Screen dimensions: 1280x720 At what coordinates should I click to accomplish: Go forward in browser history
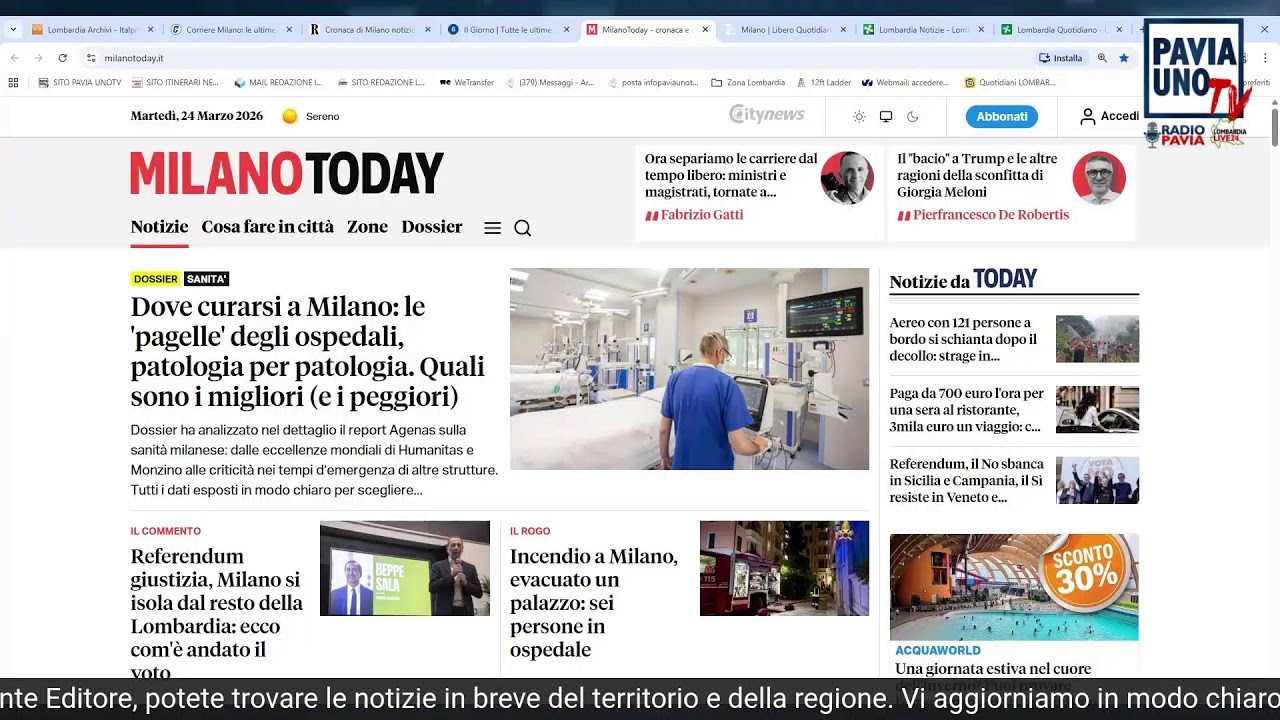38,58
